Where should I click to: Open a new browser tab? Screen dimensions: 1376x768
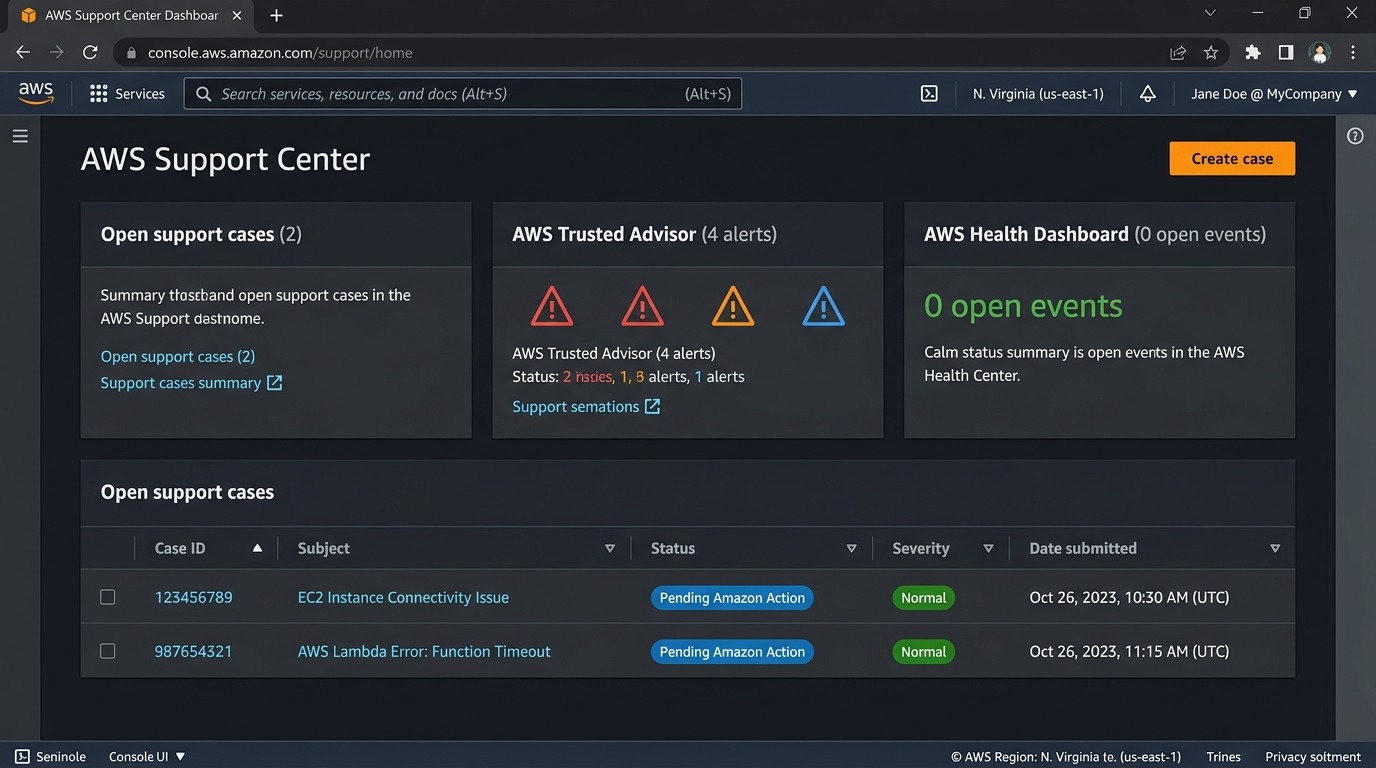[276, 15]
